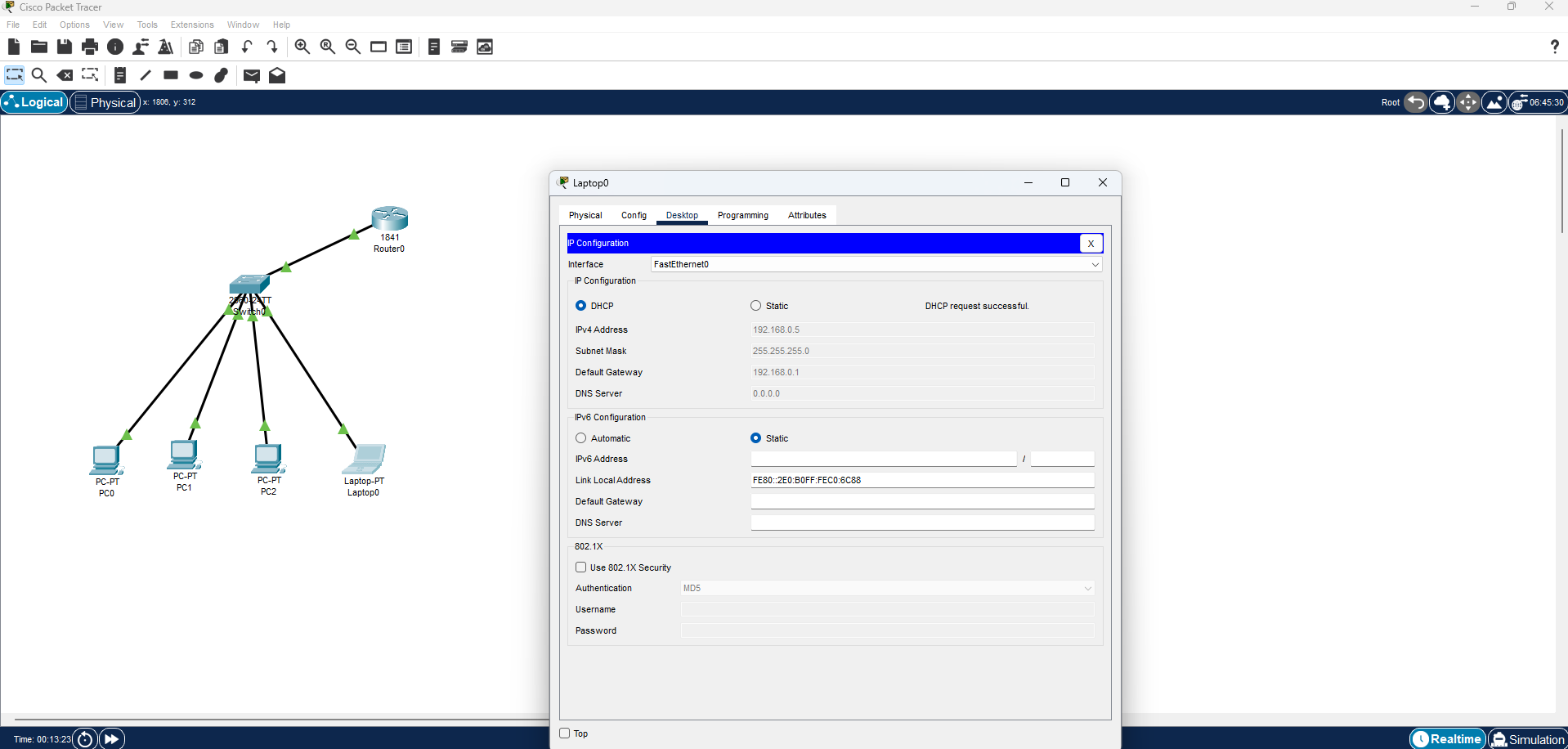Image resolution: width=1568 pixels, height=749 pixels.
Task: Open the Authentication MD5 dropdown
Action: [x=887, y=588]
